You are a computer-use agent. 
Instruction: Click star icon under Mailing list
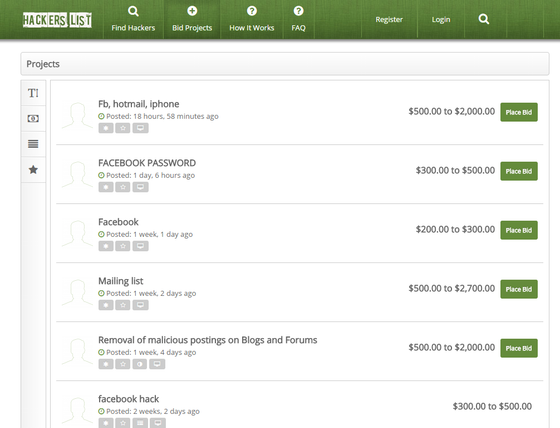pyautogui.click(x=123, y=305)
